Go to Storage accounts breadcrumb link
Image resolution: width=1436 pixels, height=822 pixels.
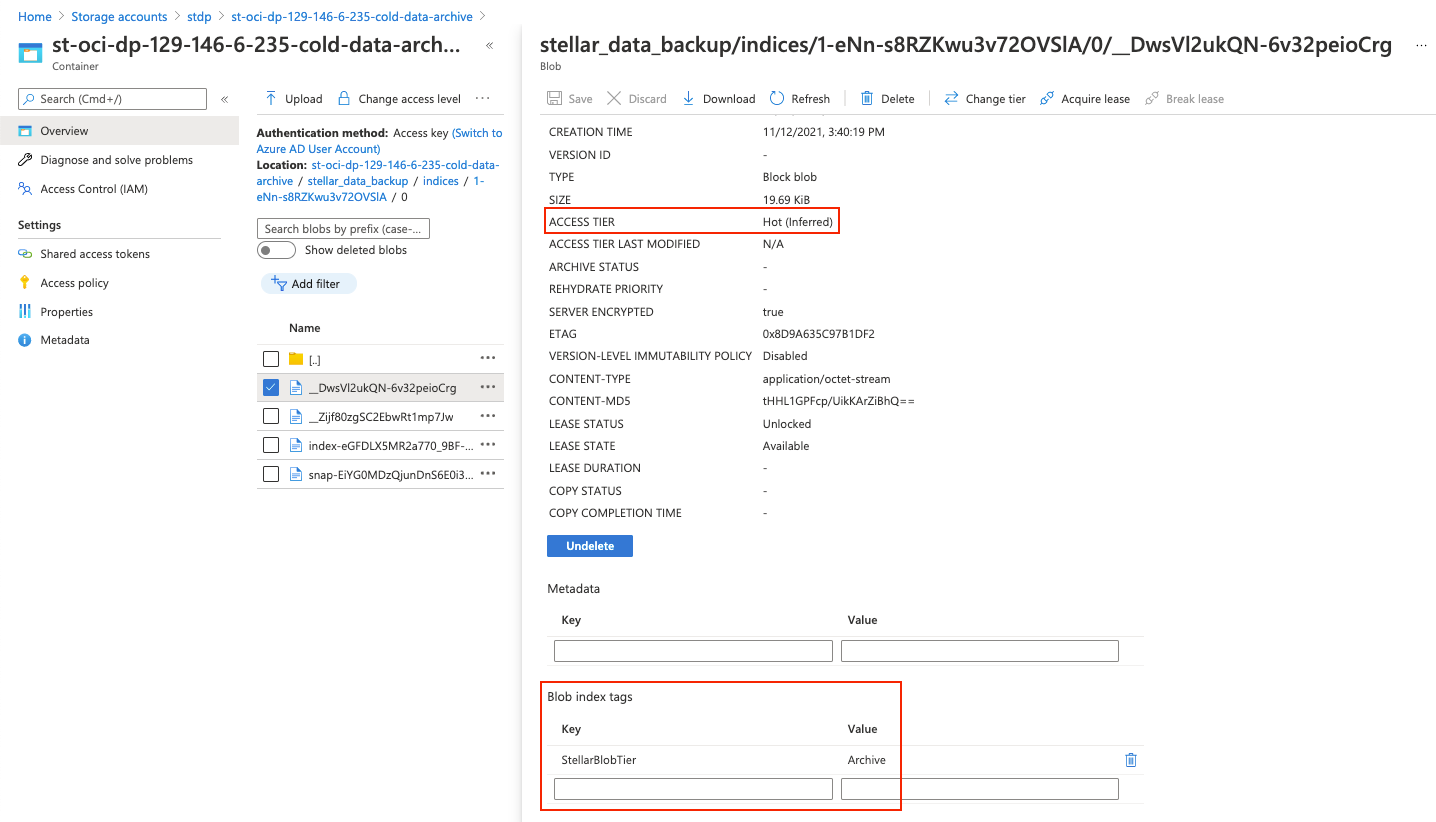coord(119,17)
